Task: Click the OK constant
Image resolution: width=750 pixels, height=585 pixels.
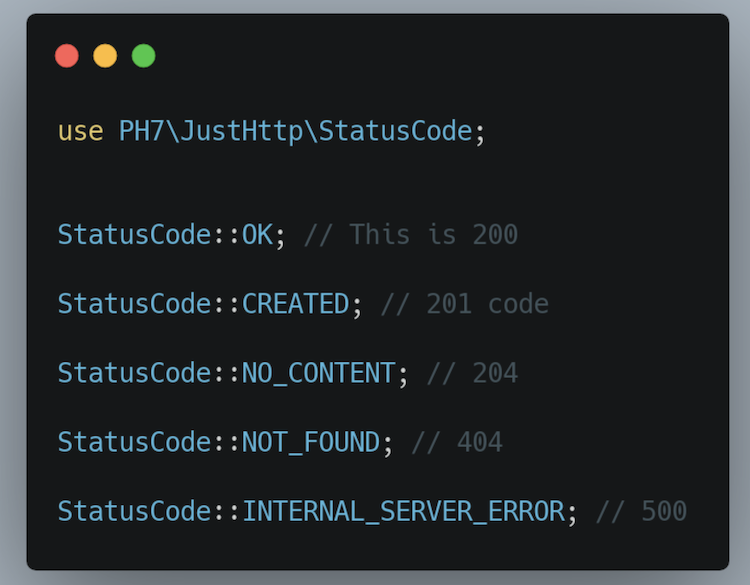Action: click(x=257, y=235)
